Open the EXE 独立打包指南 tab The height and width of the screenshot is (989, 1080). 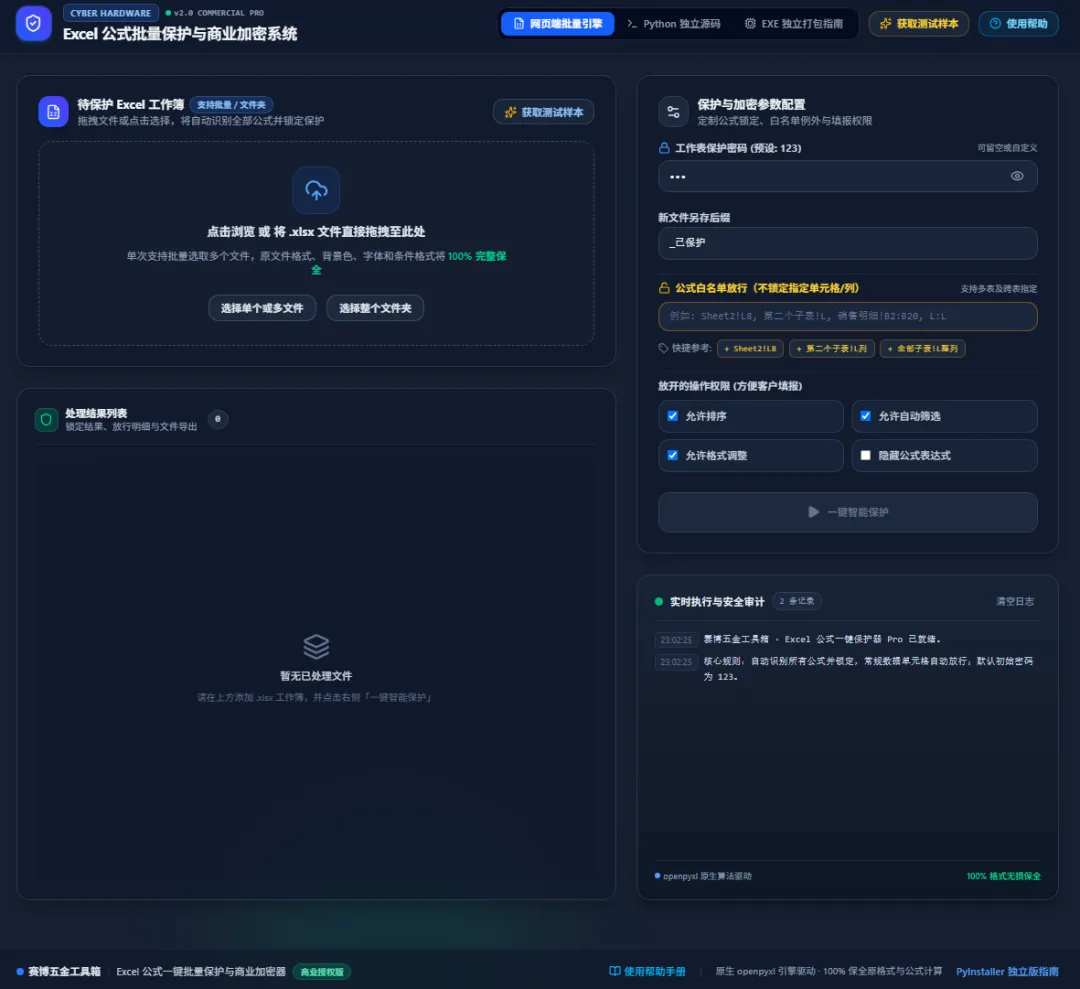coord(793,23)
